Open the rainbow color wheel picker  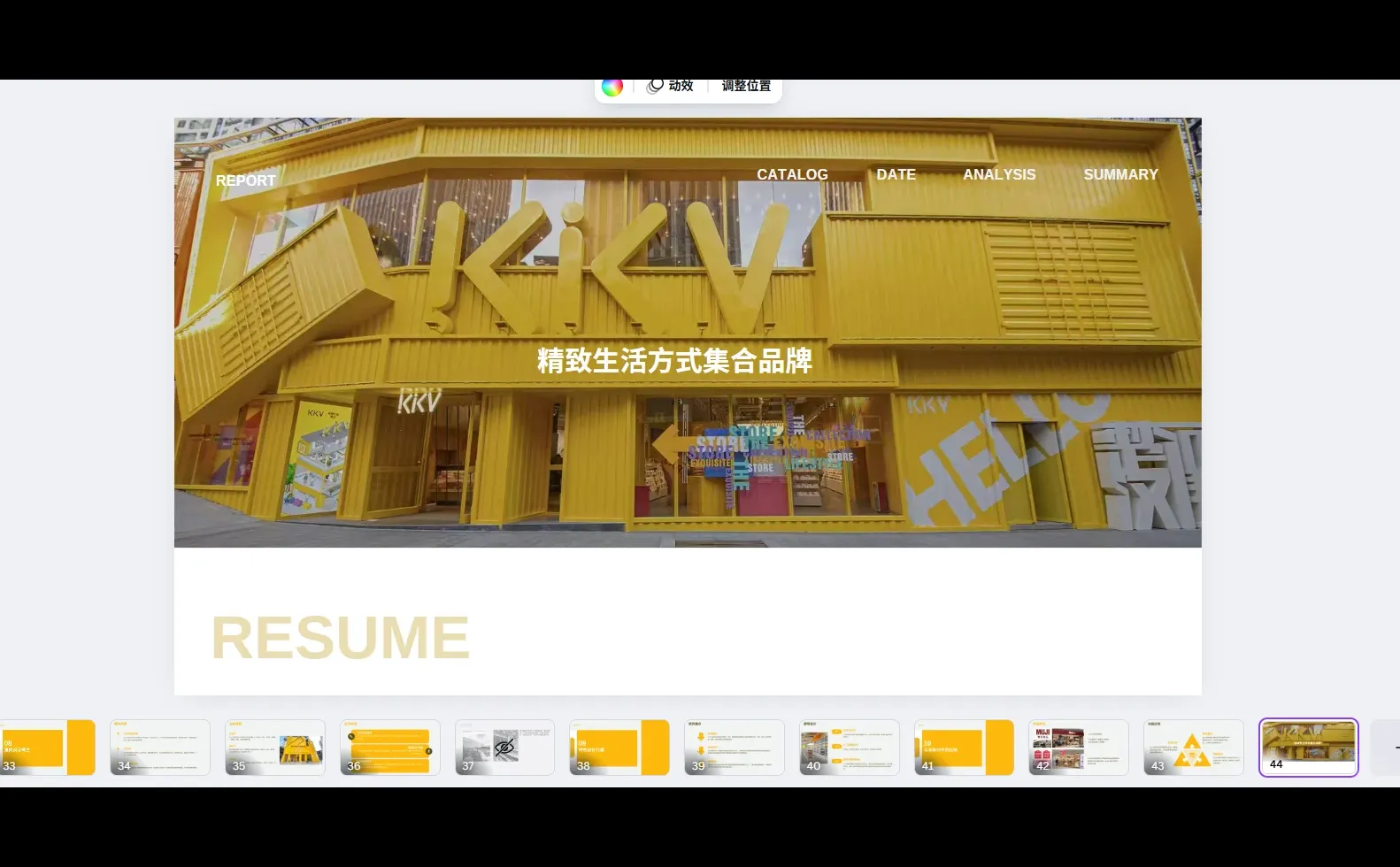[612, 87]
